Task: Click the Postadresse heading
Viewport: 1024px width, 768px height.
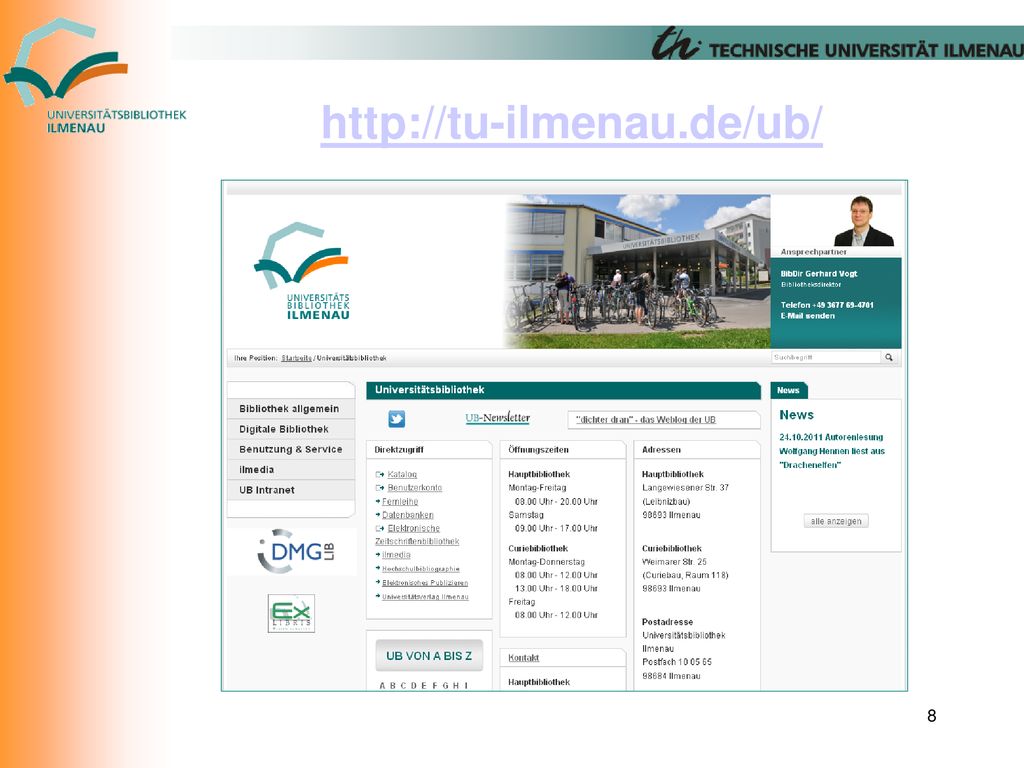Action: pyautogui.click(x=667, y=622)
